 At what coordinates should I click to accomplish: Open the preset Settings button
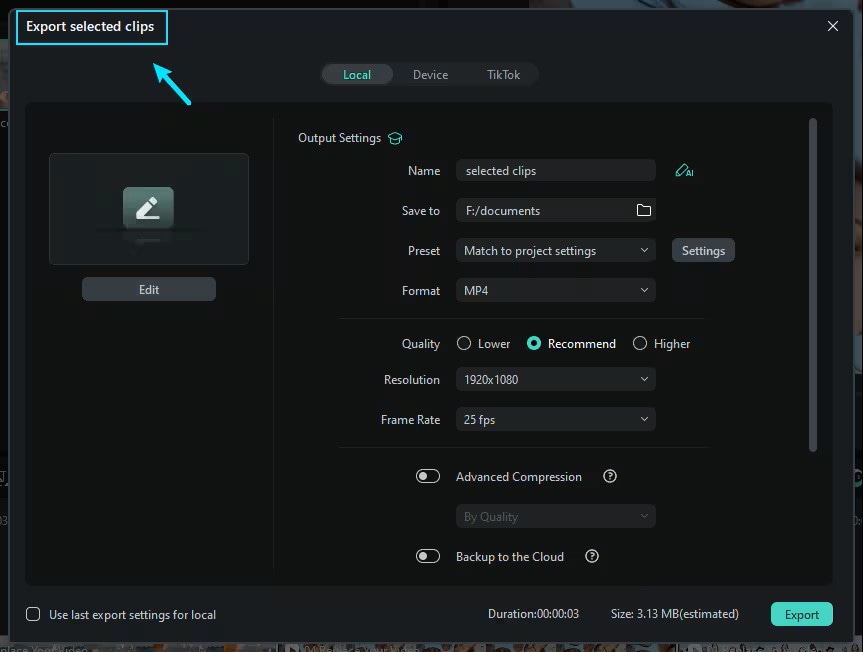tap(703, 250)
